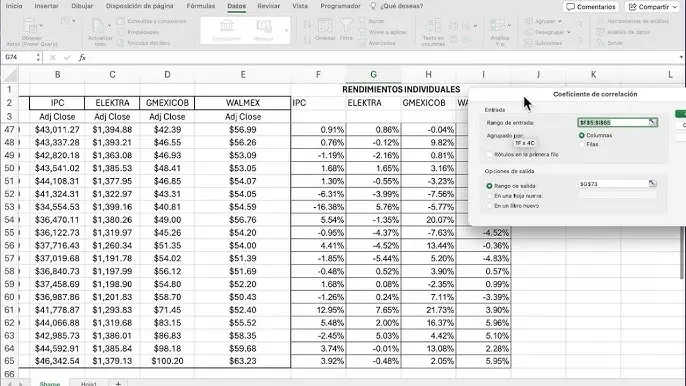Open the Programador tab
Viewport: 686px width, 386px height.
340,6
